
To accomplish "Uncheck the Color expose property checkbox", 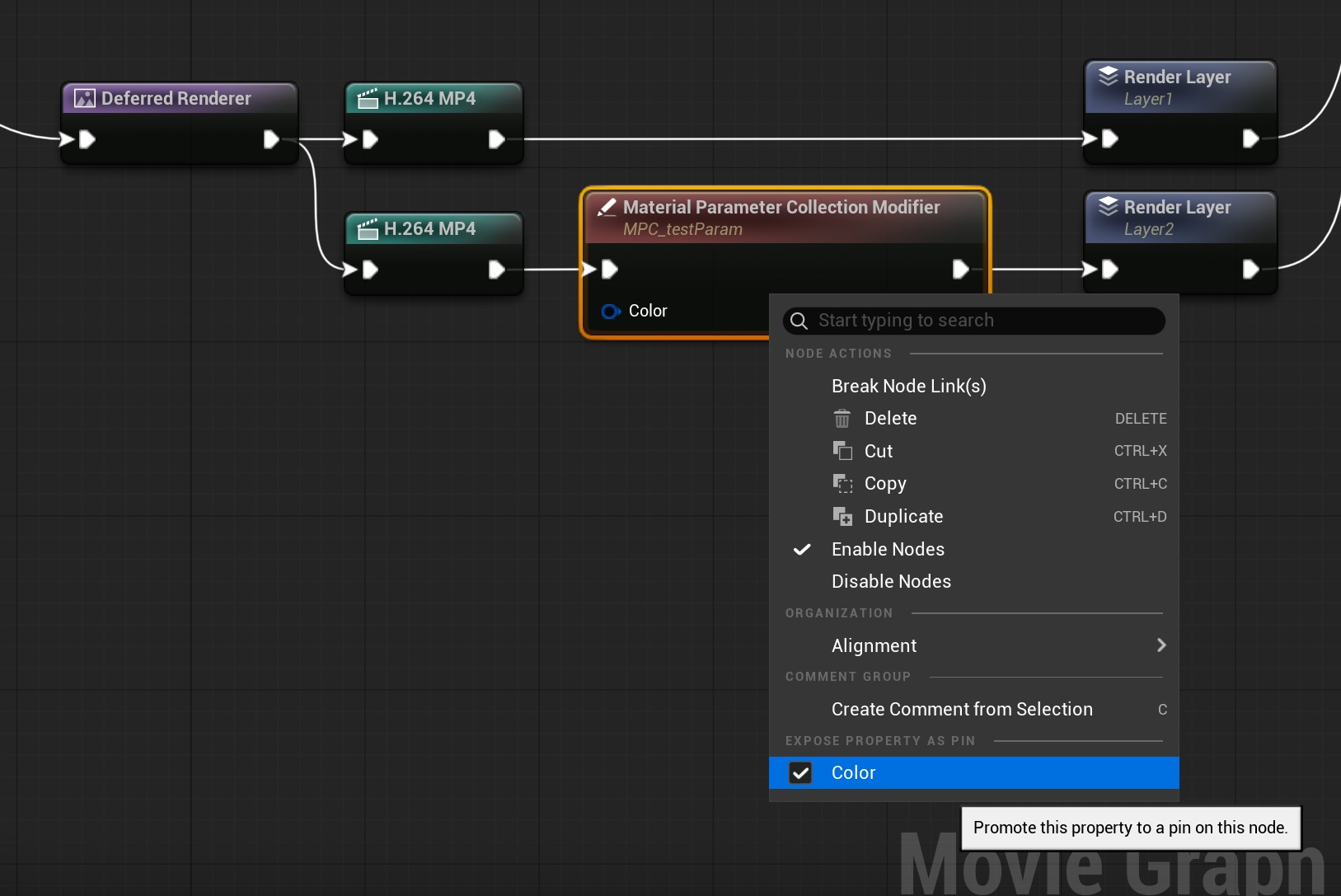I will pos(800,773).
